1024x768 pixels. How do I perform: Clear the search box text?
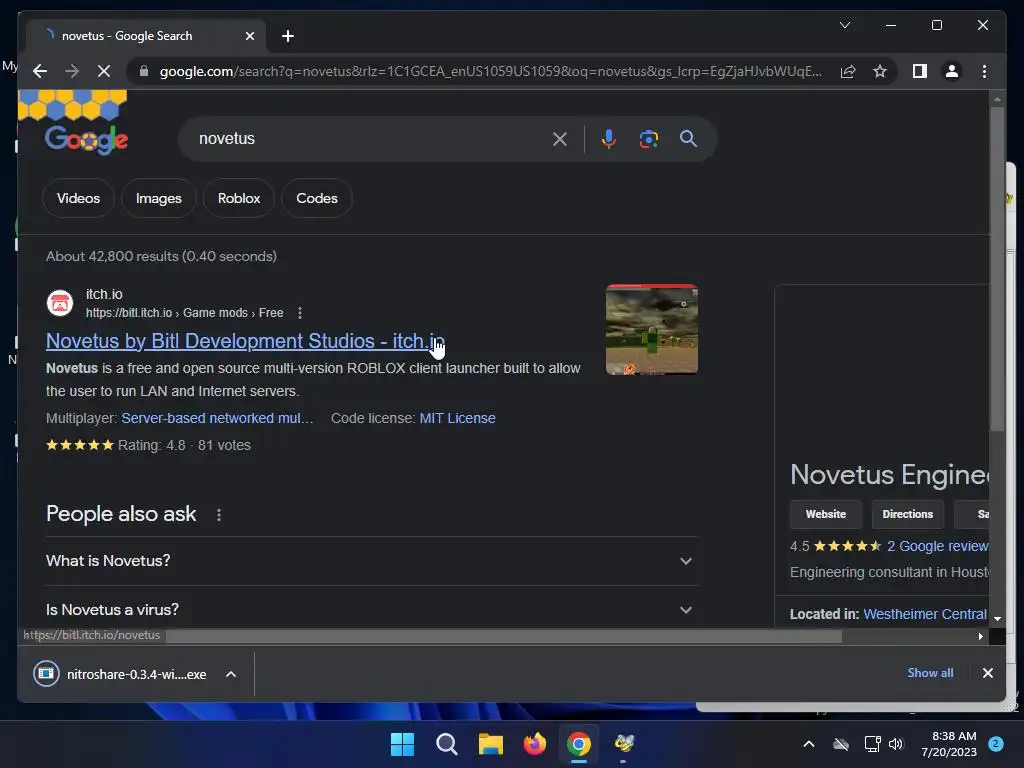(560, 138)
